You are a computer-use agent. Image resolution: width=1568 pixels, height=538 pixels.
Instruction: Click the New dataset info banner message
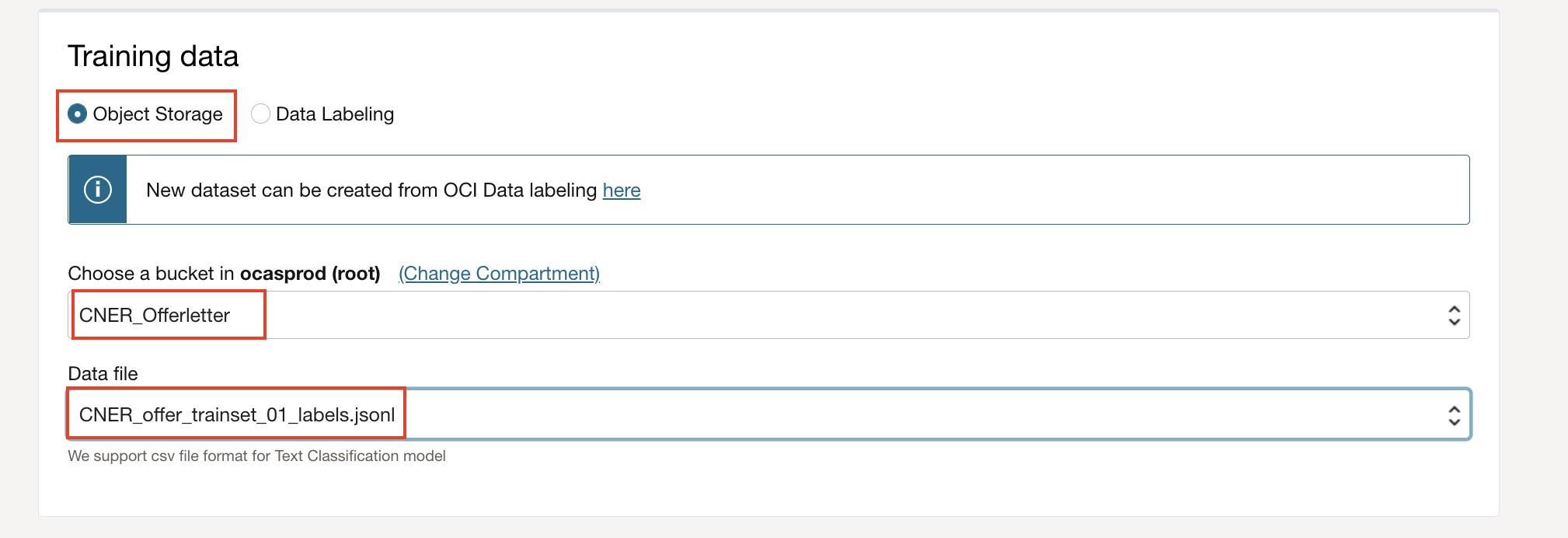tap(393, 190)
